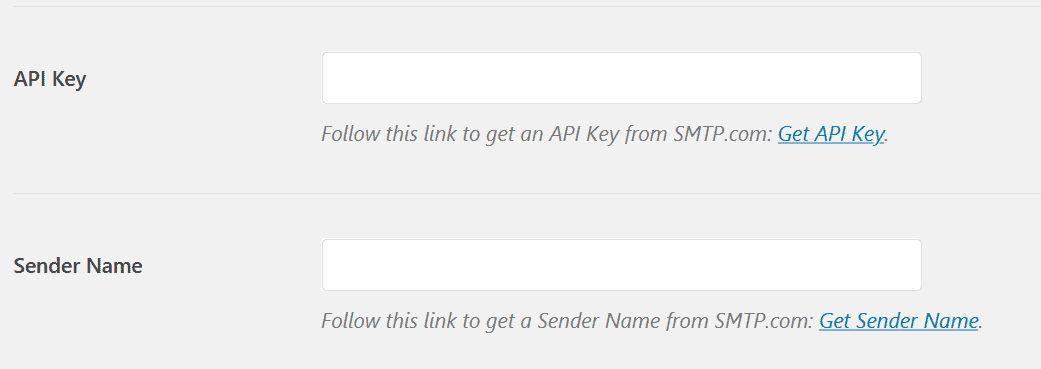This screenshot has width=1041, height=369.
Task: Click the underlined blue text under Sender Name field
Action: click(x=898, y=321)
